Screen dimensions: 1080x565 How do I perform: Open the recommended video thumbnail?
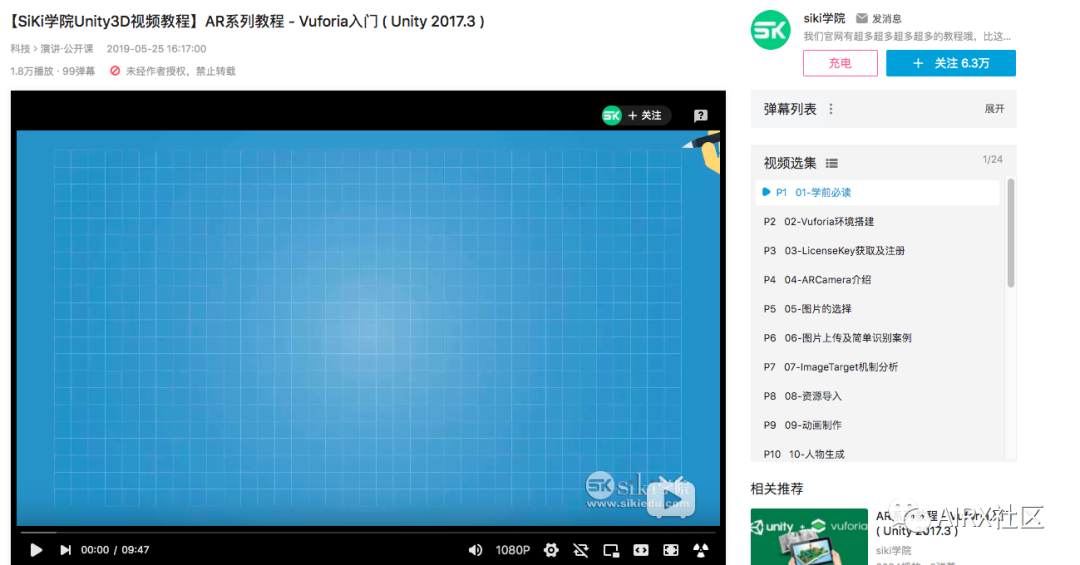809,537
